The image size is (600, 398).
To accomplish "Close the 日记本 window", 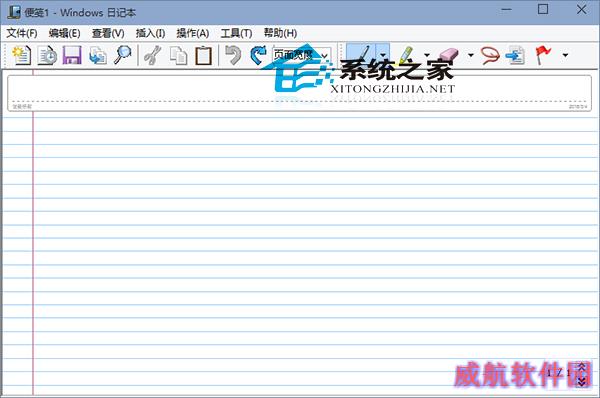I will (x=581, y=9).
